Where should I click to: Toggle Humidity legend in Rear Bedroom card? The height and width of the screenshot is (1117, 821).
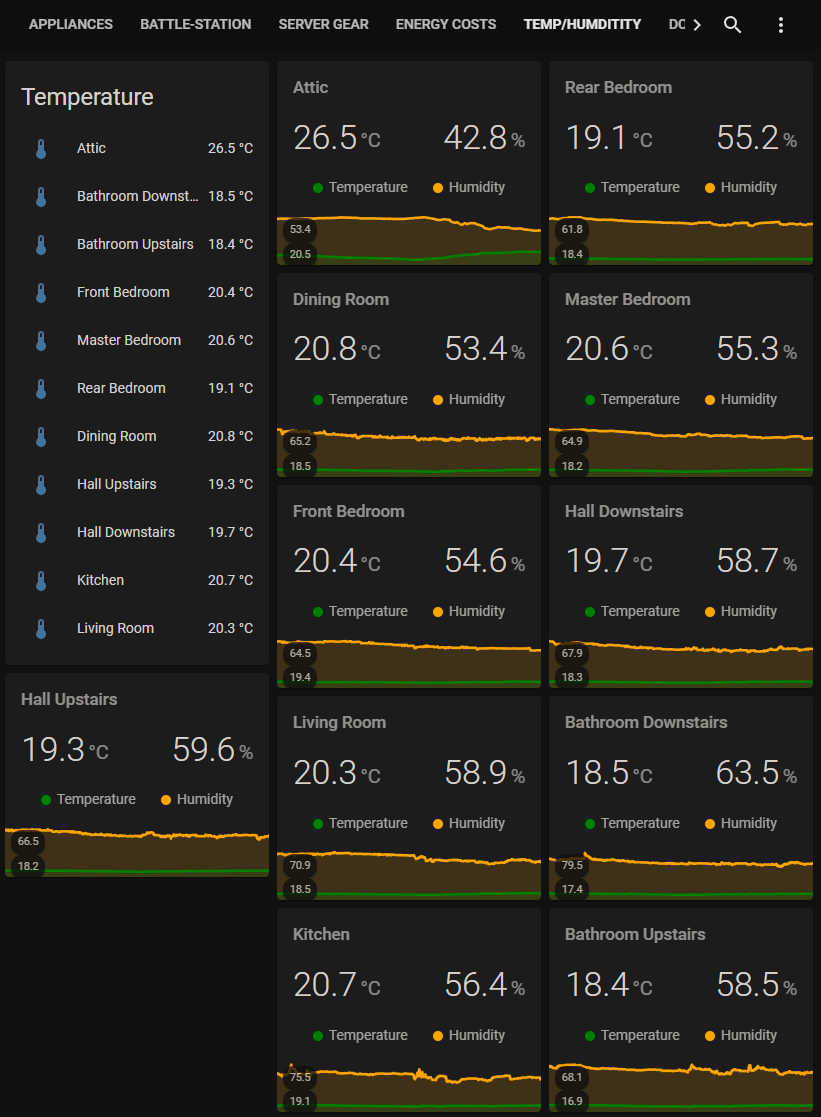click(x=741, y=187)
